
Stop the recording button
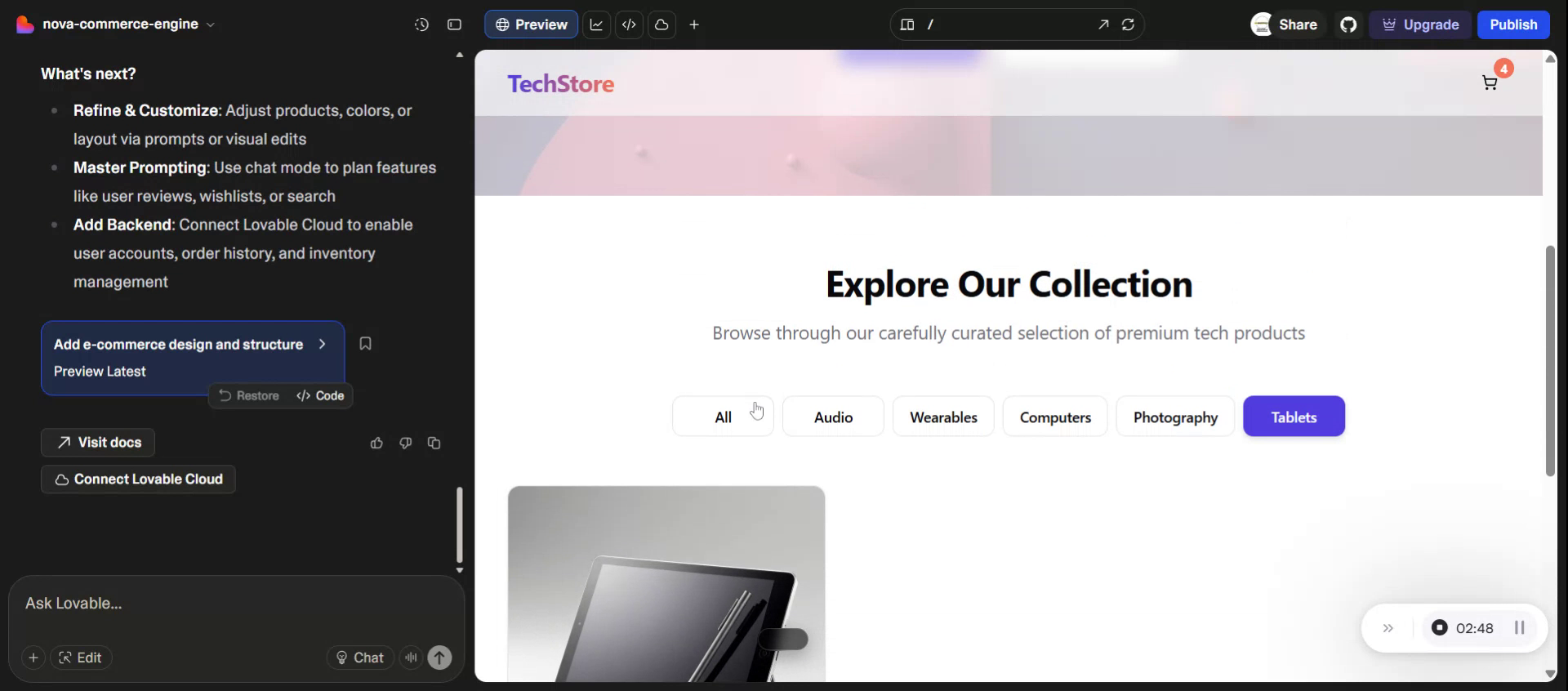pyautogui.click(x=1440, y=627)
